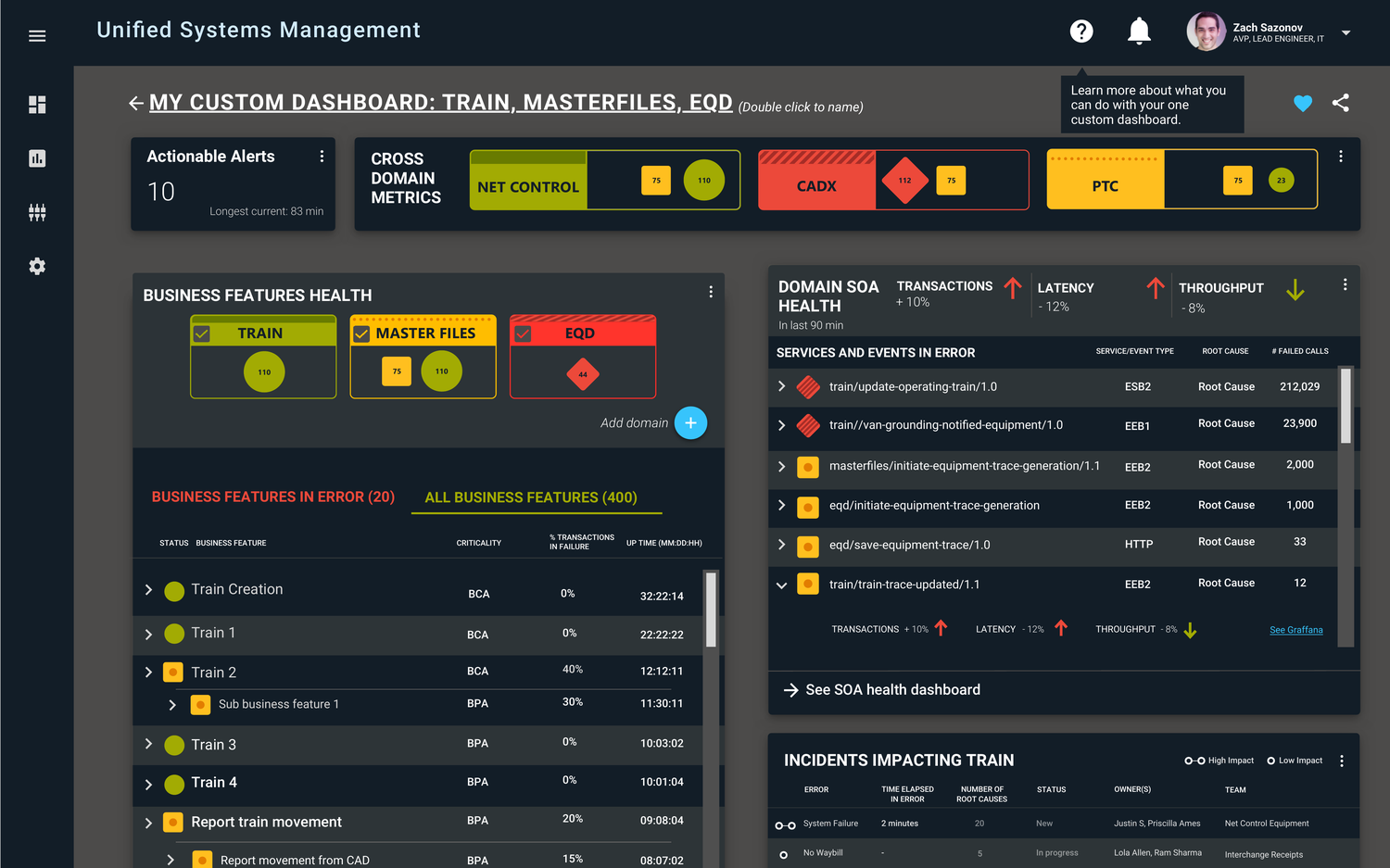Image resolution: width=1390 pixels, height=868 pixels.
Task: Click the Criticality column header
Action: (x=478, y=543)
